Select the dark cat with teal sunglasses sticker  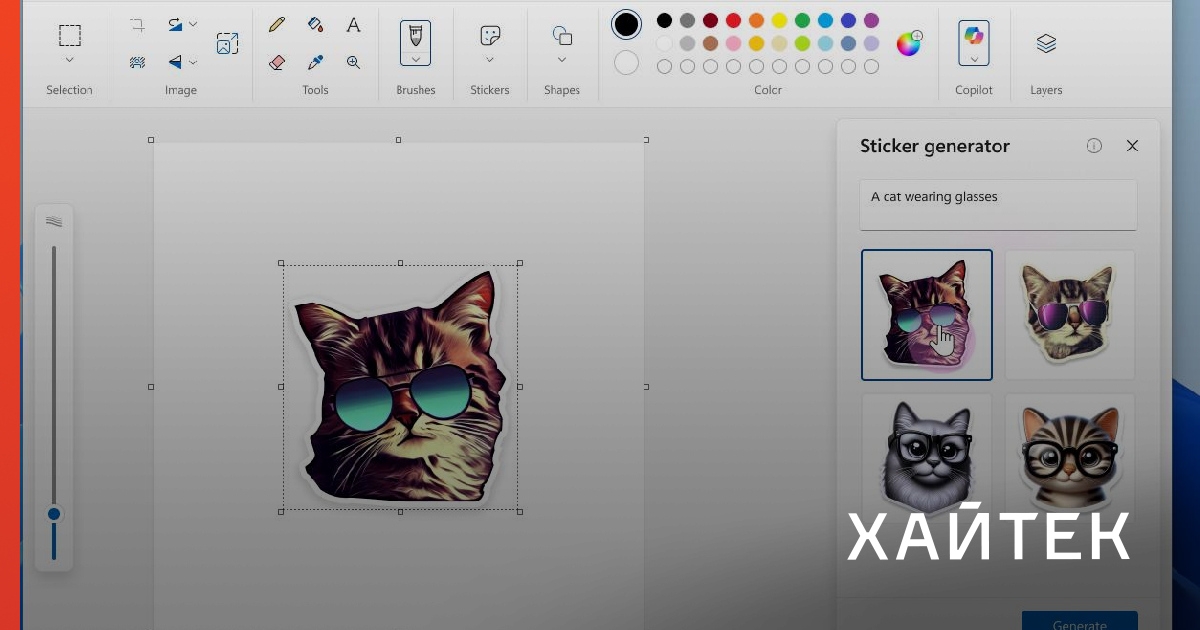pos(927,315)
